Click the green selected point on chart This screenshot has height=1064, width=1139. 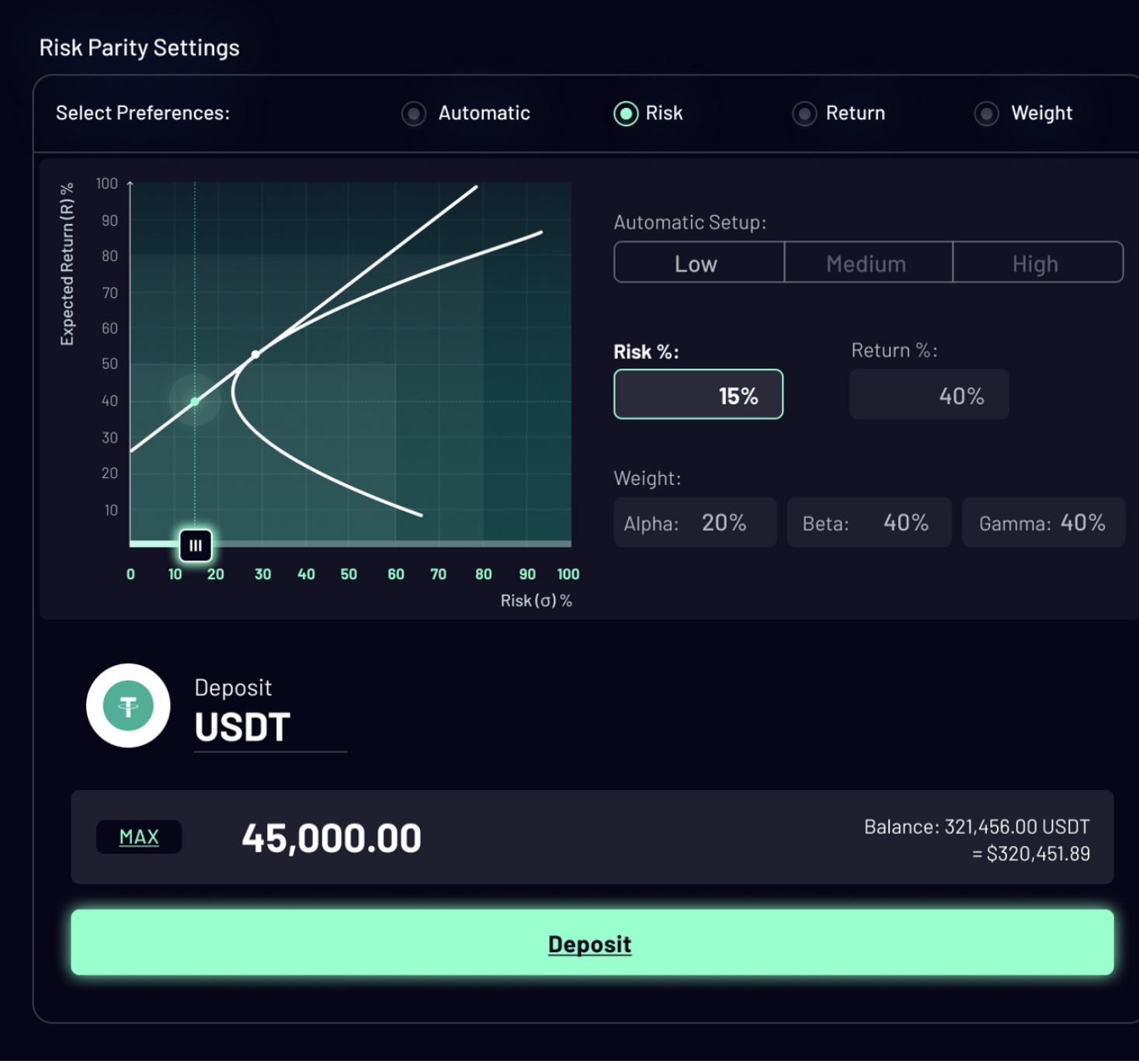click(x=195, y=401)
